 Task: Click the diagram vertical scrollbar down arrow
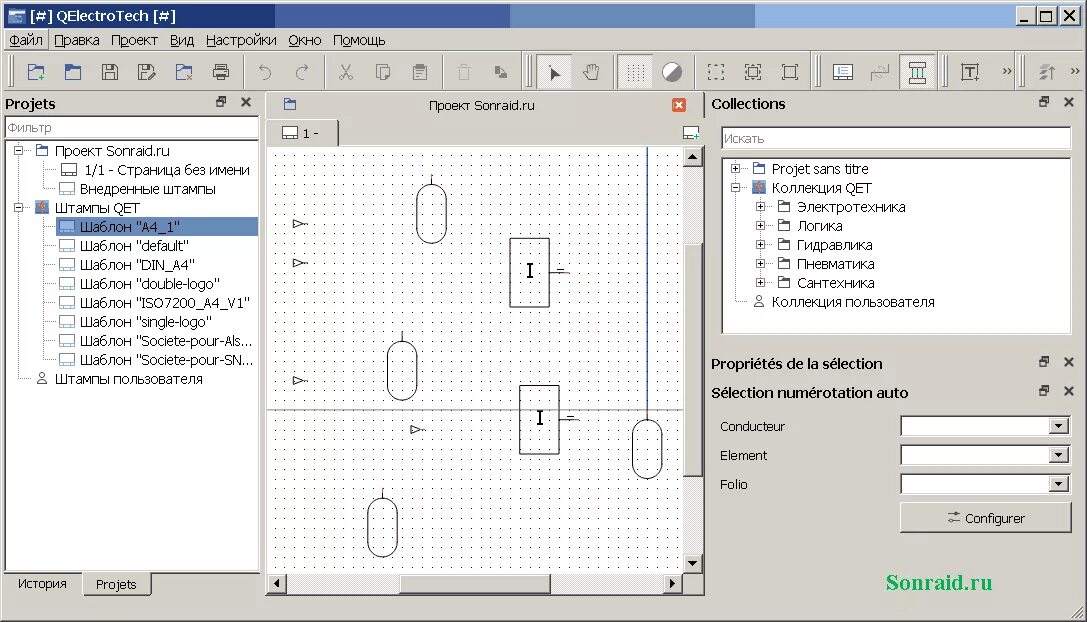(692, 563)
